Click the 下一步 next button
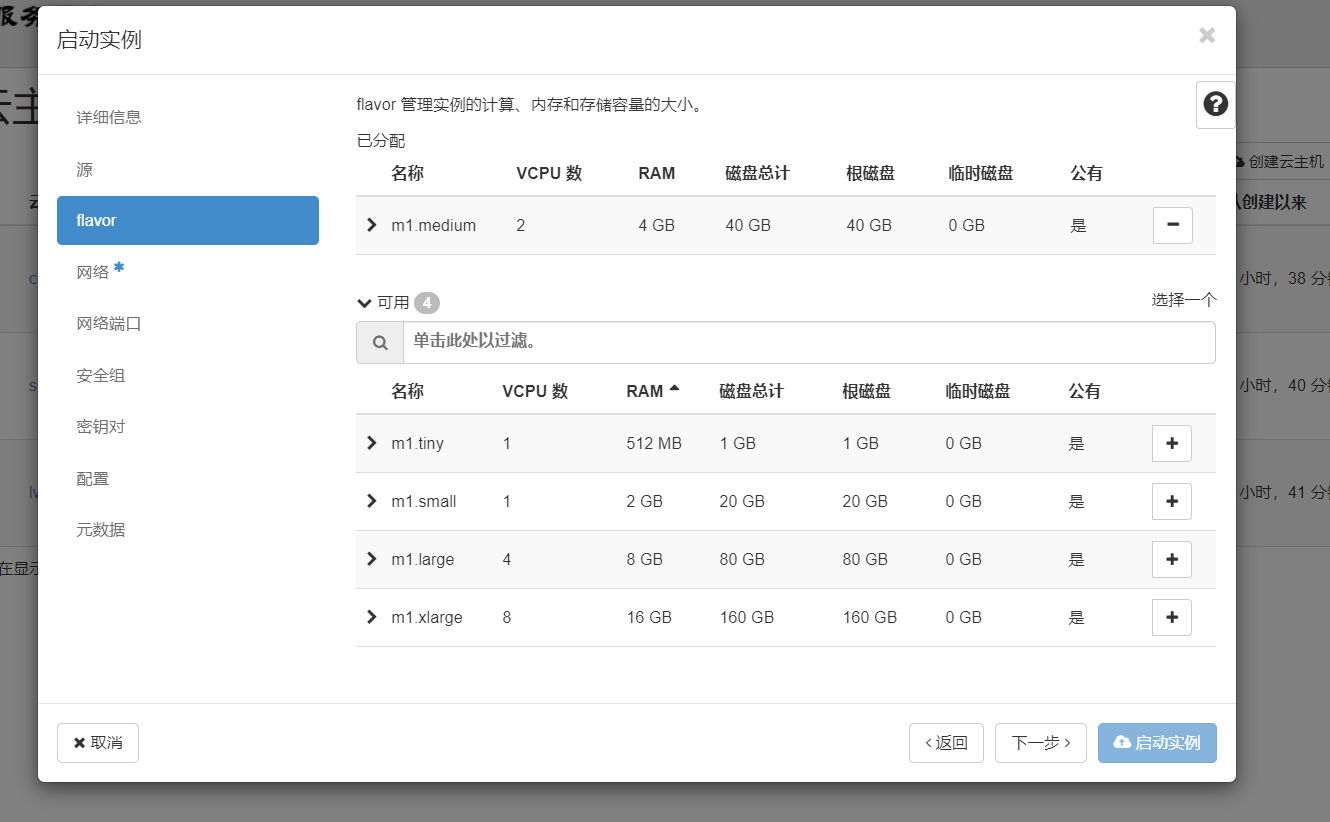Screen dimensions: 1330x822 pos(1041,743)
